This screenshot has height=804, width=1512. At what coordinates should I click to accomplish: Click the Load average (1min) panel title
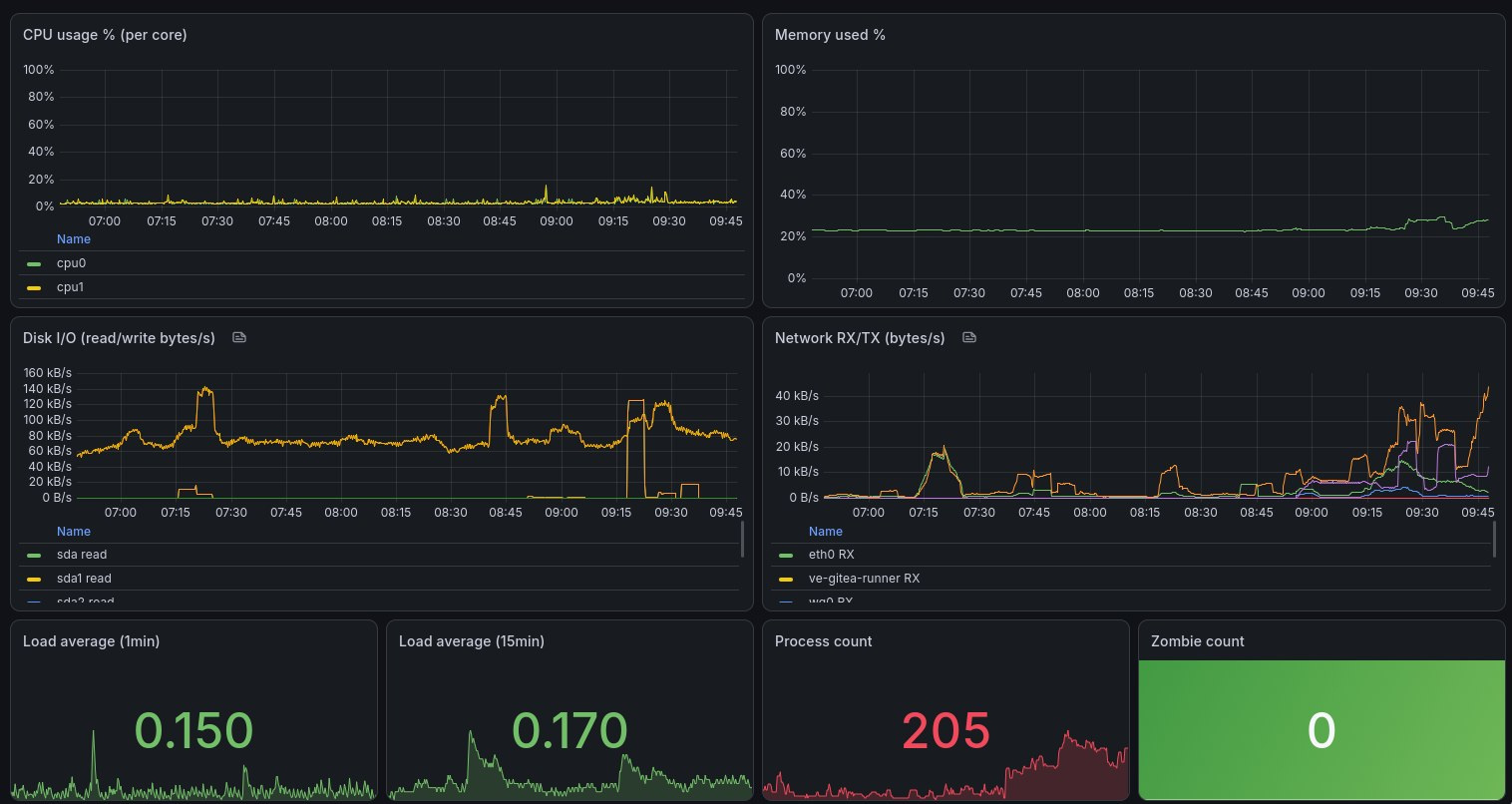point(91,641)
